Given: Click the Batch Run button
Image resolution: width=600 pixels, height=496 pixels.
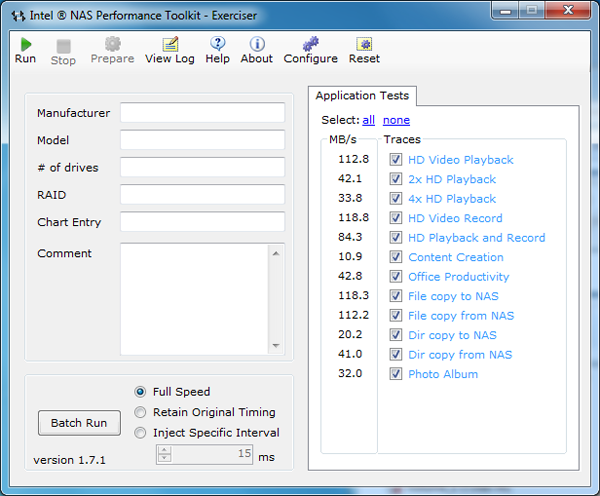Looking at the screenshot, I should pos(79,423).
